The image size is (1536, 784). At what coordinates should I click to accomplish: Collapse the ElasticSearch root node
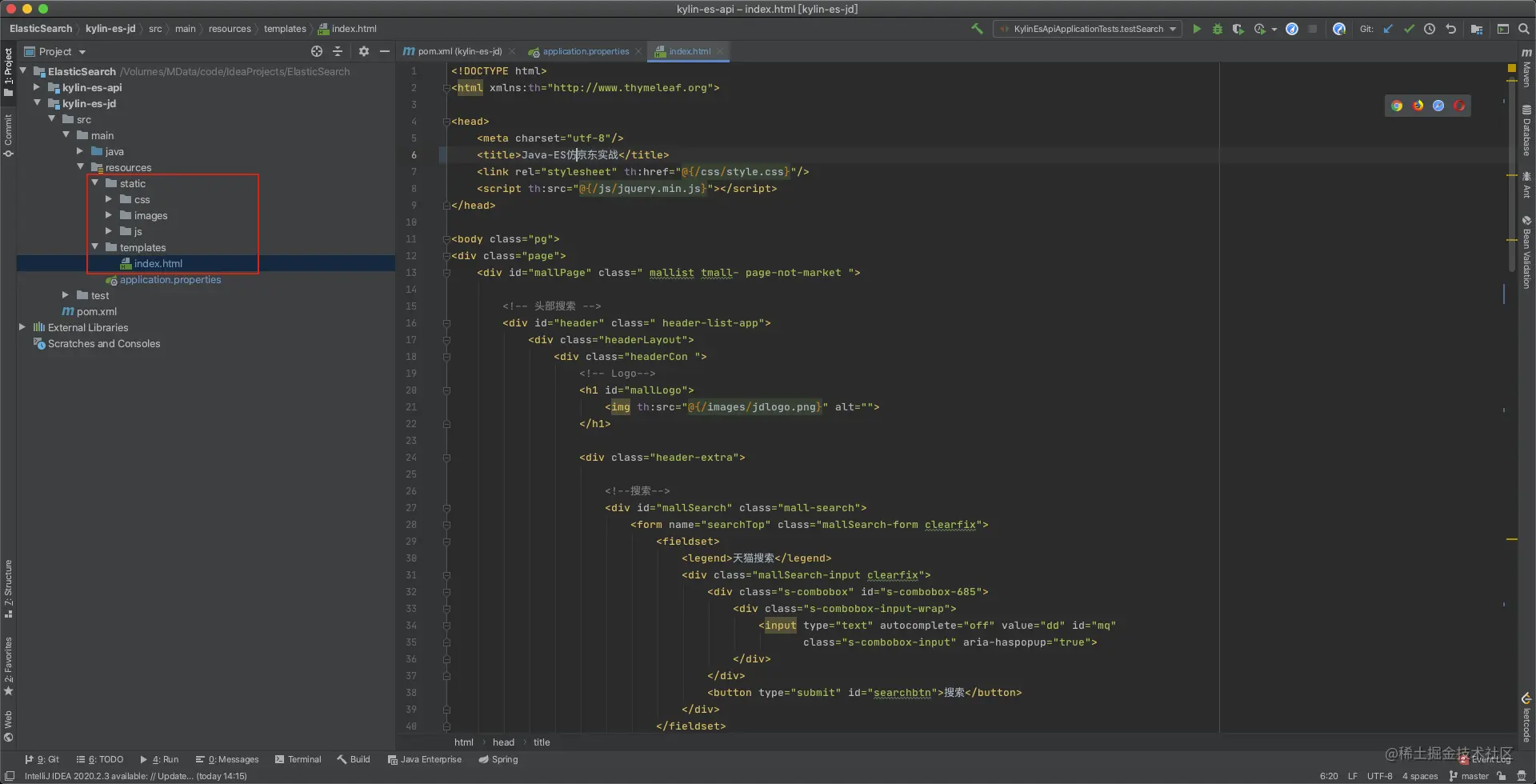pyautogui.click(x=23, y=71)
